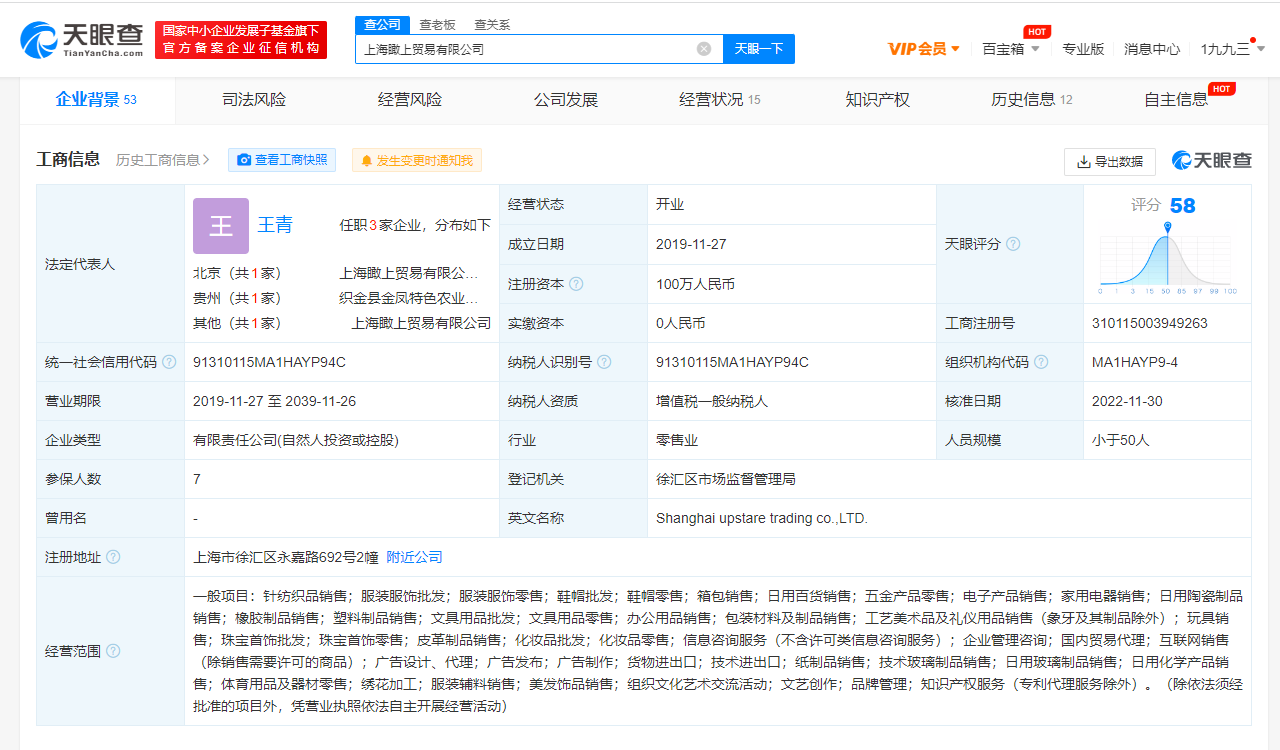Open the 司法风险 section tab

point(253,100)
